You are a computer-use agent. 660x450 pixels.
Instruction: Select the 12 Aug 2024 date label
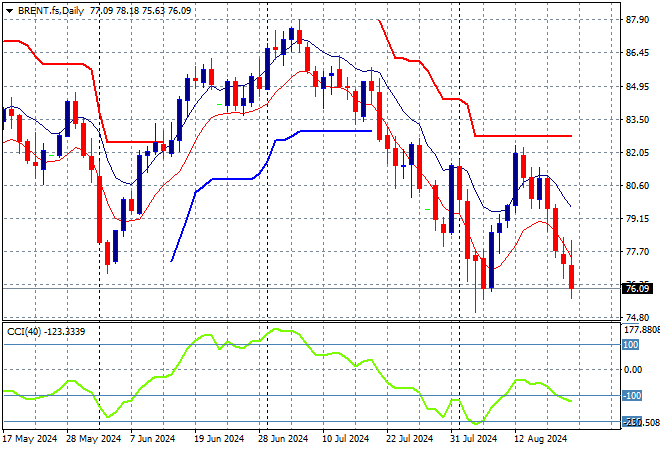(x=540, y=439)
